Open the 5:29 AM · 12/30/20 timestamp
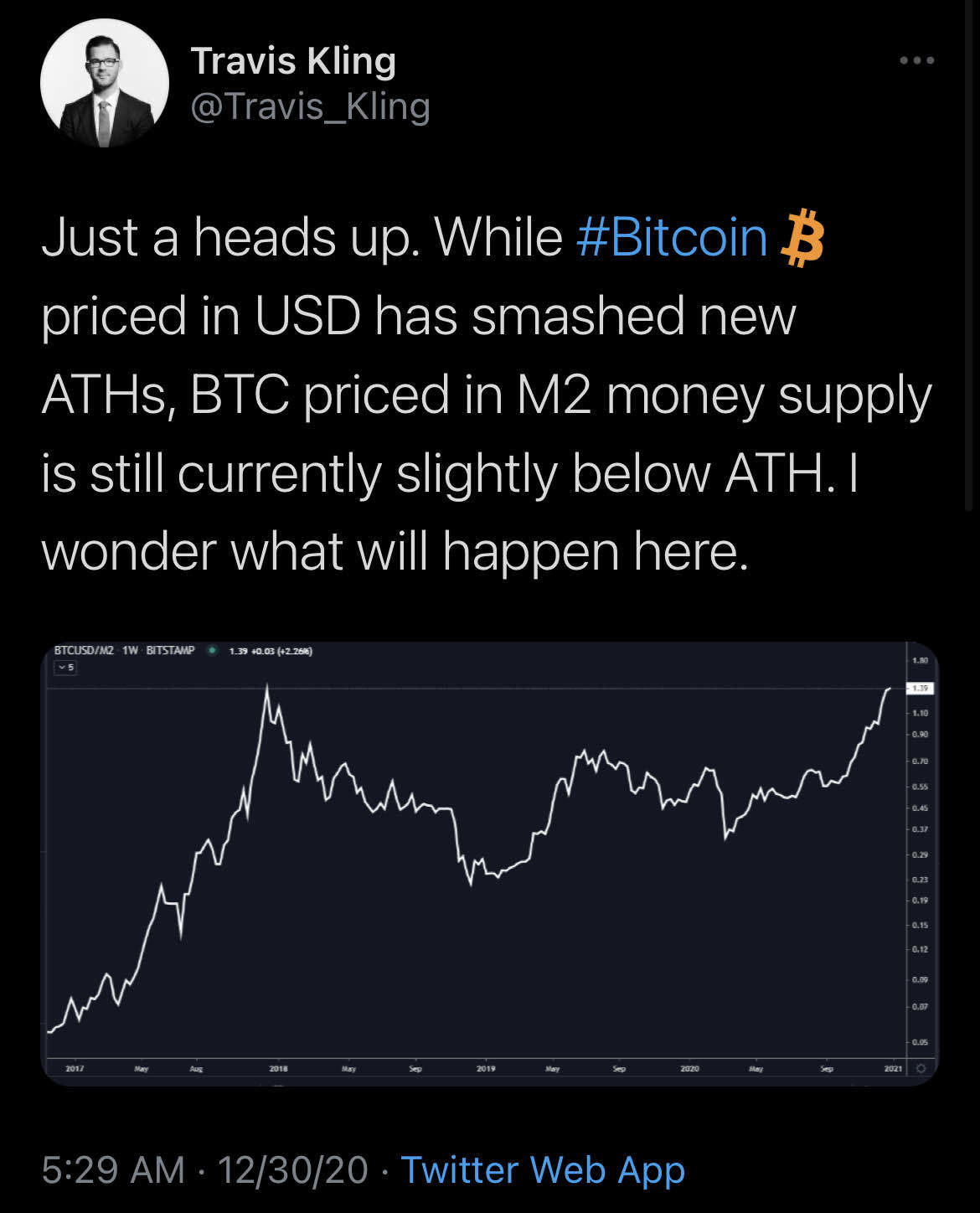The width and height of the screenshot is (980, 1213). coord(204,1169)
